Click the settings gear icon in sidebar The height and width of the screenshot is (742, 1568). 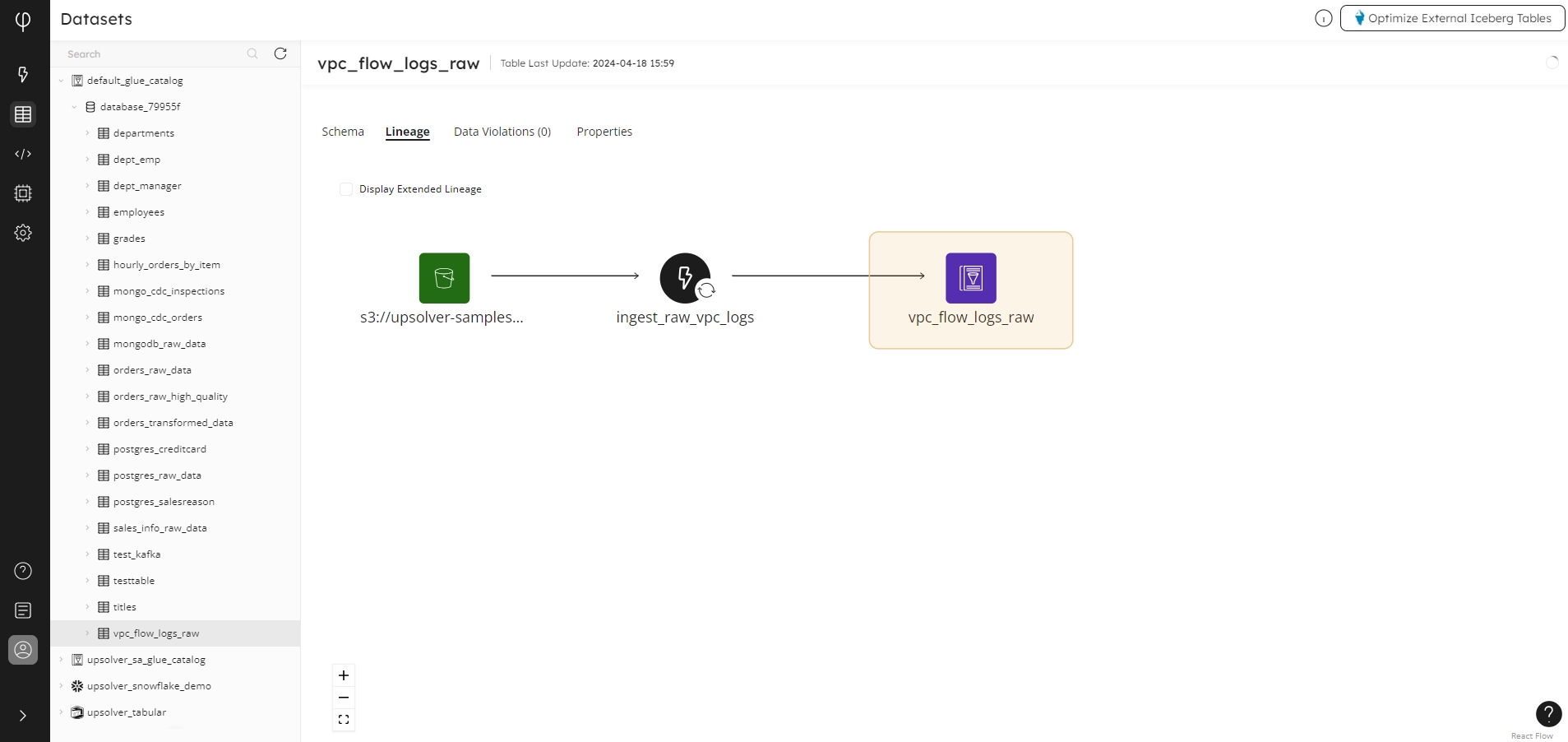tap(23, 233)
